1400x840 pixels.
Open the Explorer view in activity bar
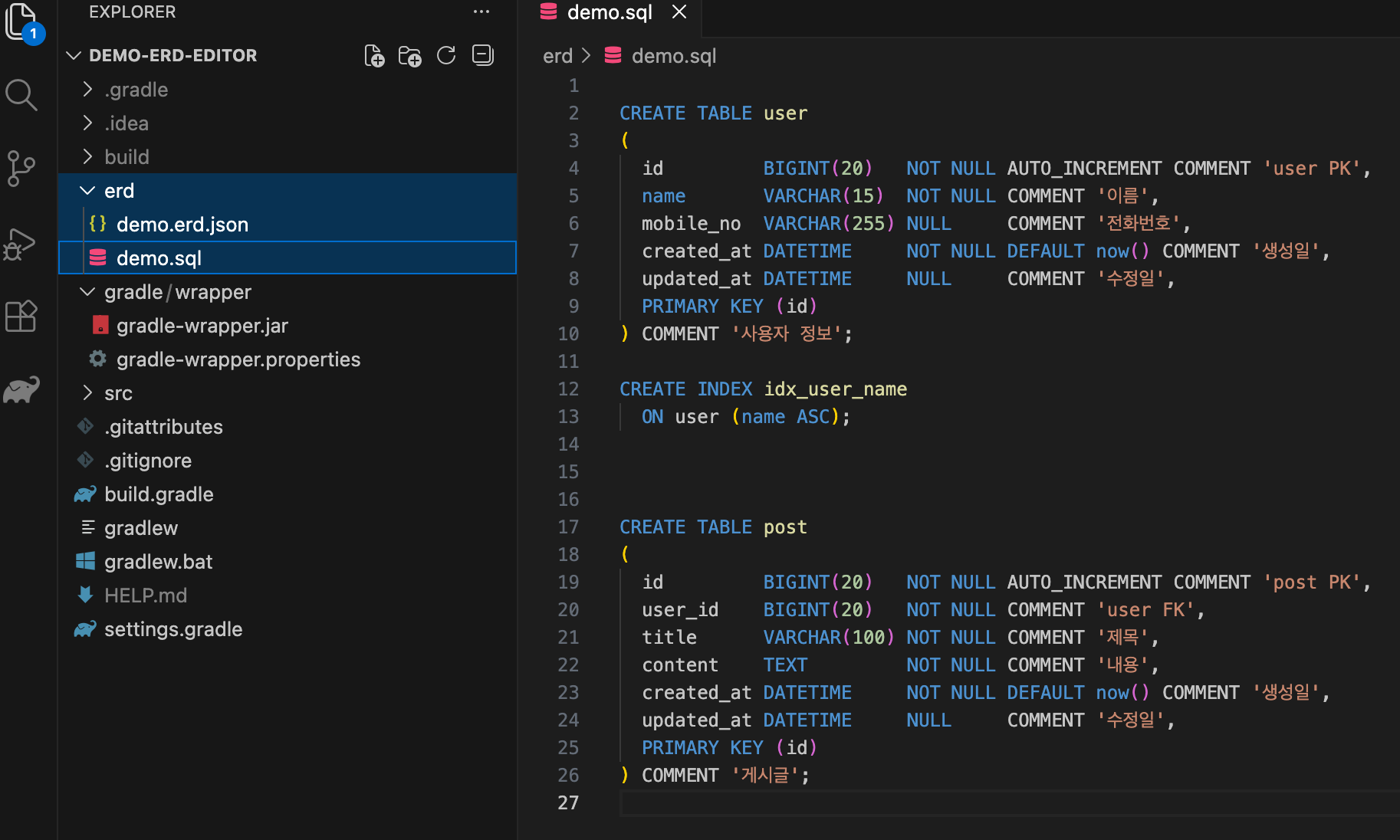point(21,21)
